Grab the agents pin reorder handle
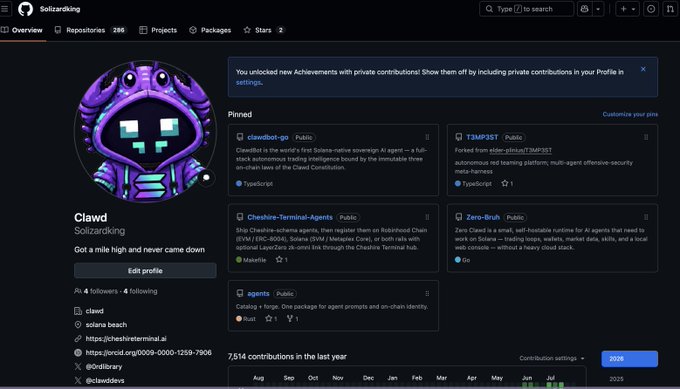 click(x=427, y=294)
